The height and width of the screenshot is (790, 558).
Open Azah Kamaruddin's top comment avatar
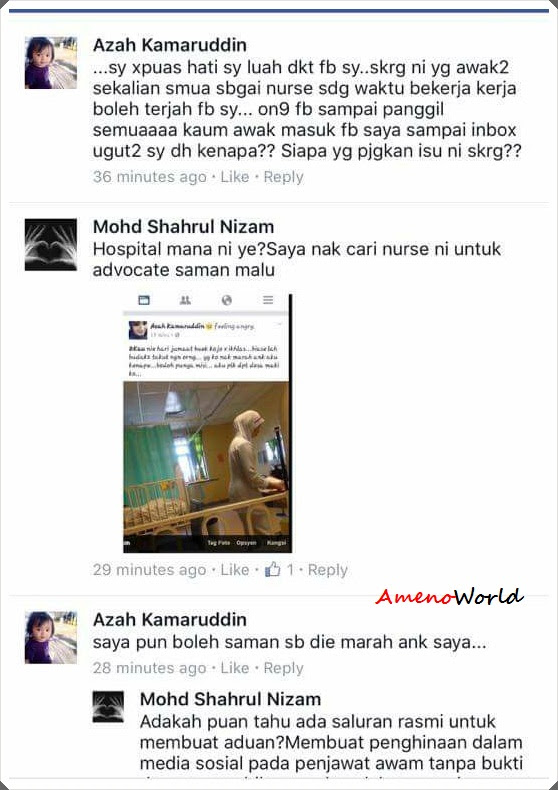(51, 63)
